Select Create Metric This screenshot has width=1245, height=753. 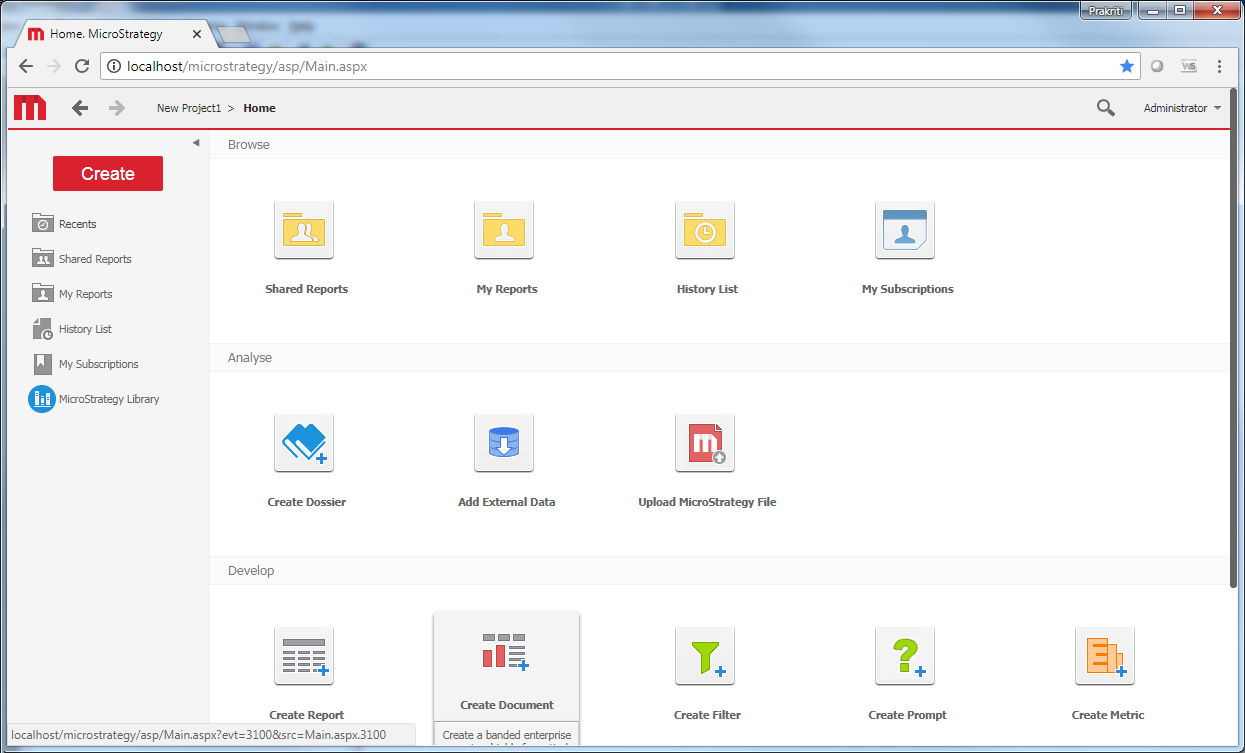[1105, 656]
